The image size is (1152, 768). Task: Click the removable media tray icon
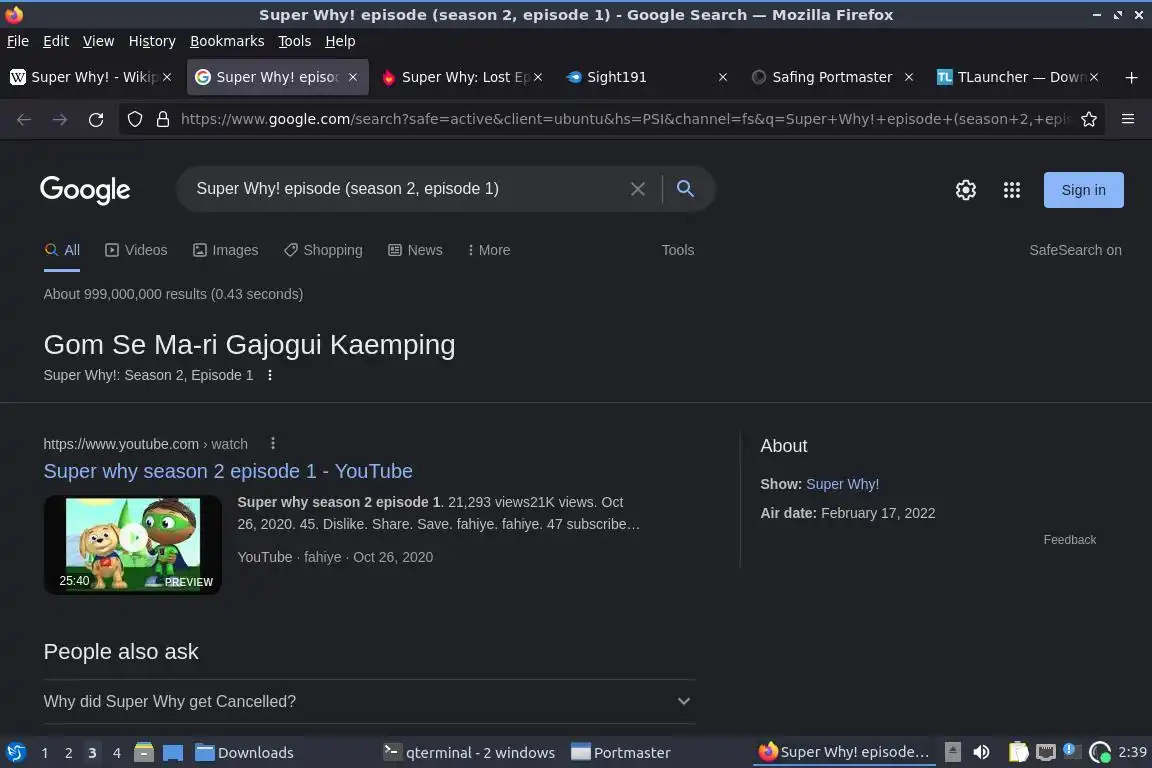tap(952, 752)
